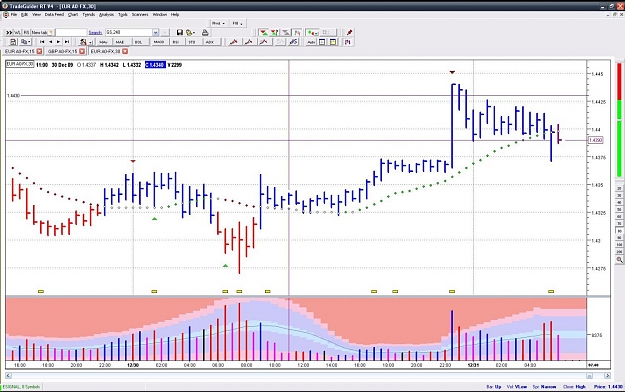
Task: Close the GBP A0-FX,15 tab
Action: [82, 51]
